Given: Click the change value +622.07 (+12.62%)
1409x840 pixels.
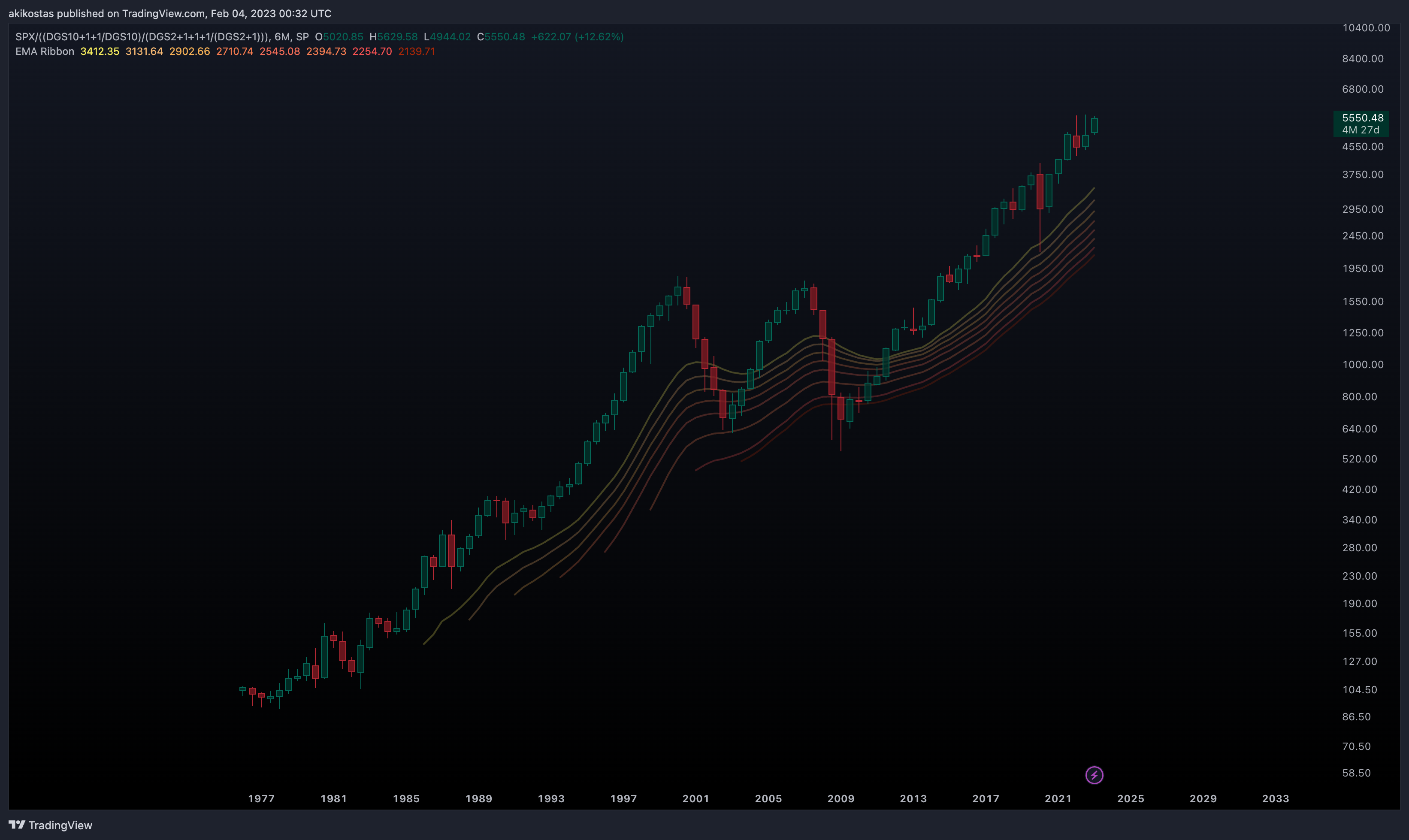Looking at the screenshot, I should click(x=577, y=37).
